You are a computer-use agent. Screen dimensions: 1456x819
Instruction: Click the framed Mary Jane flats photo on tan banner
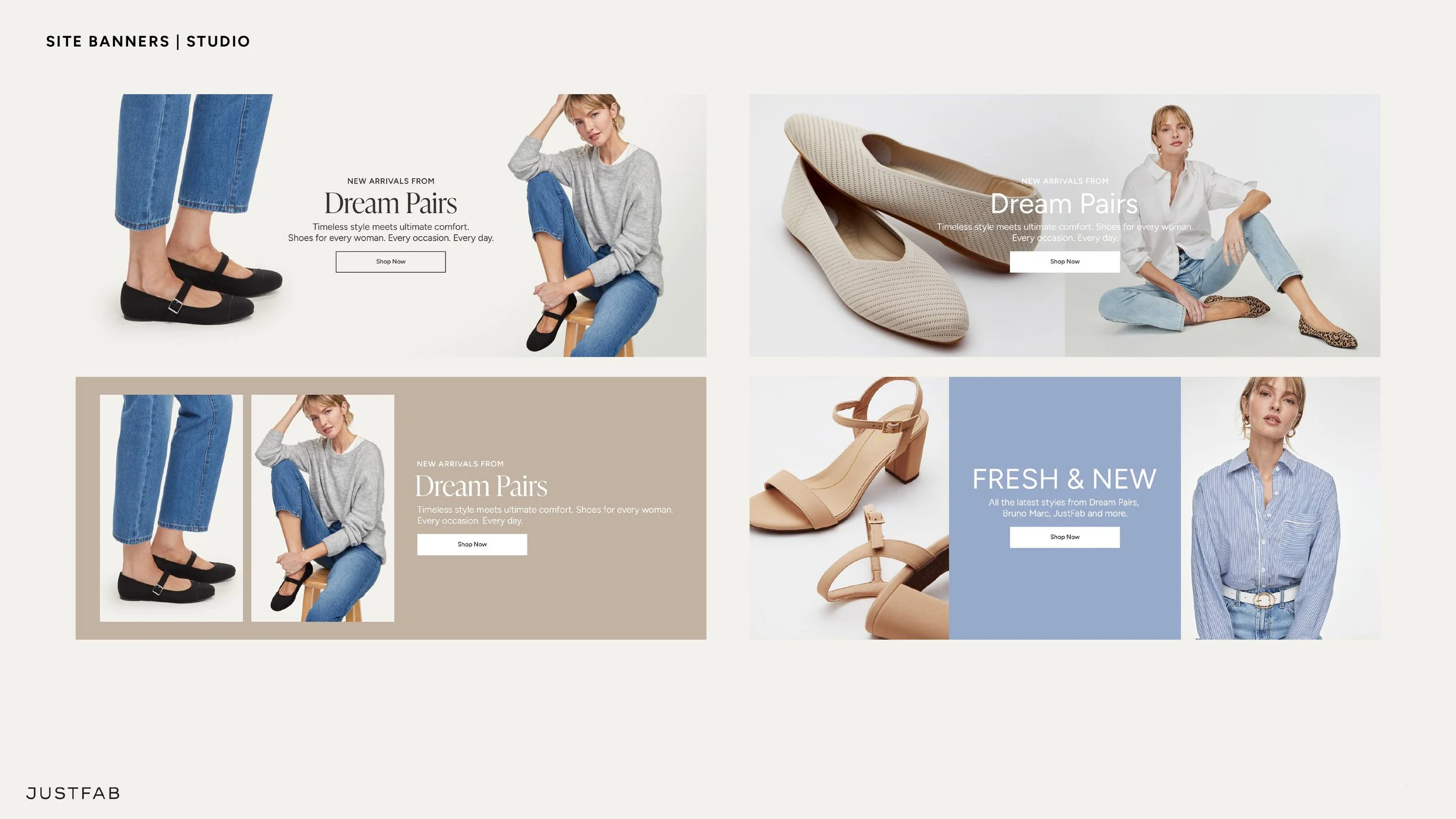coord(171,508)
